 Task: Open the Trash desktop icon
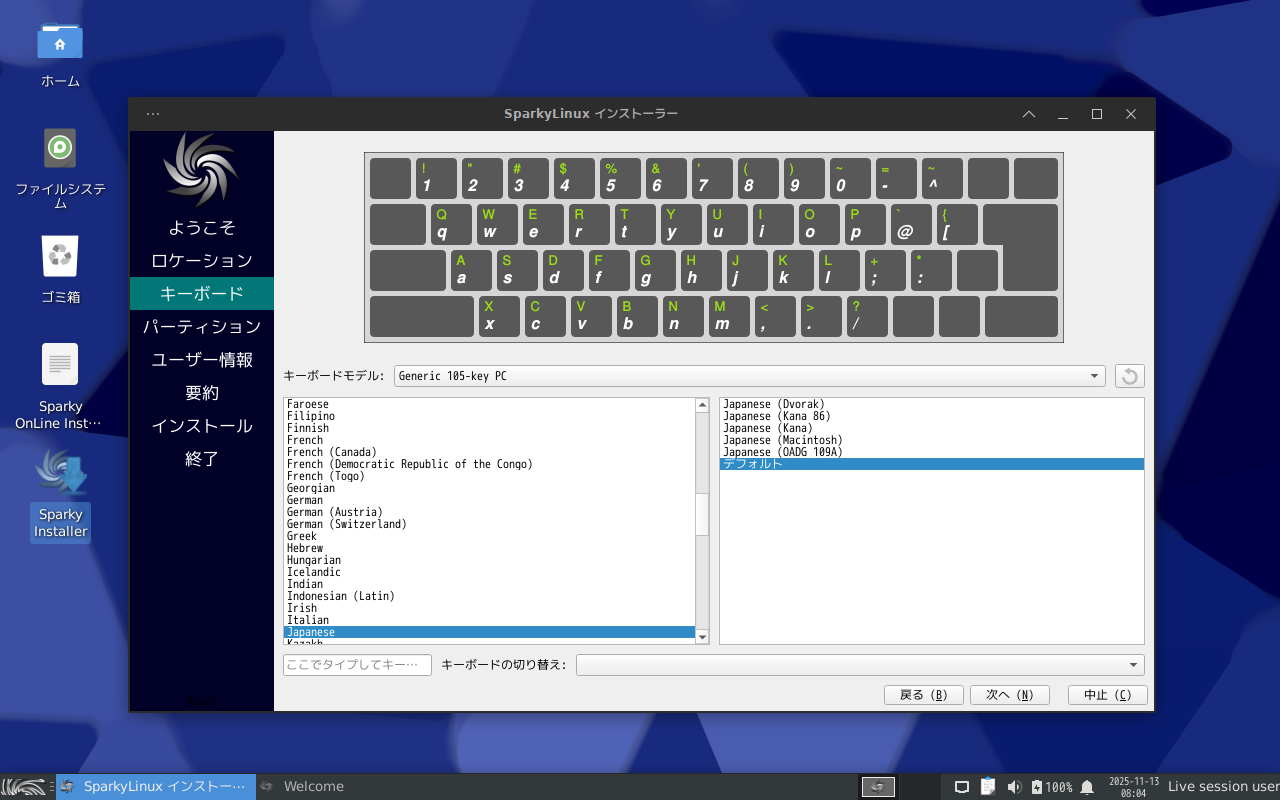pos(60,257)
